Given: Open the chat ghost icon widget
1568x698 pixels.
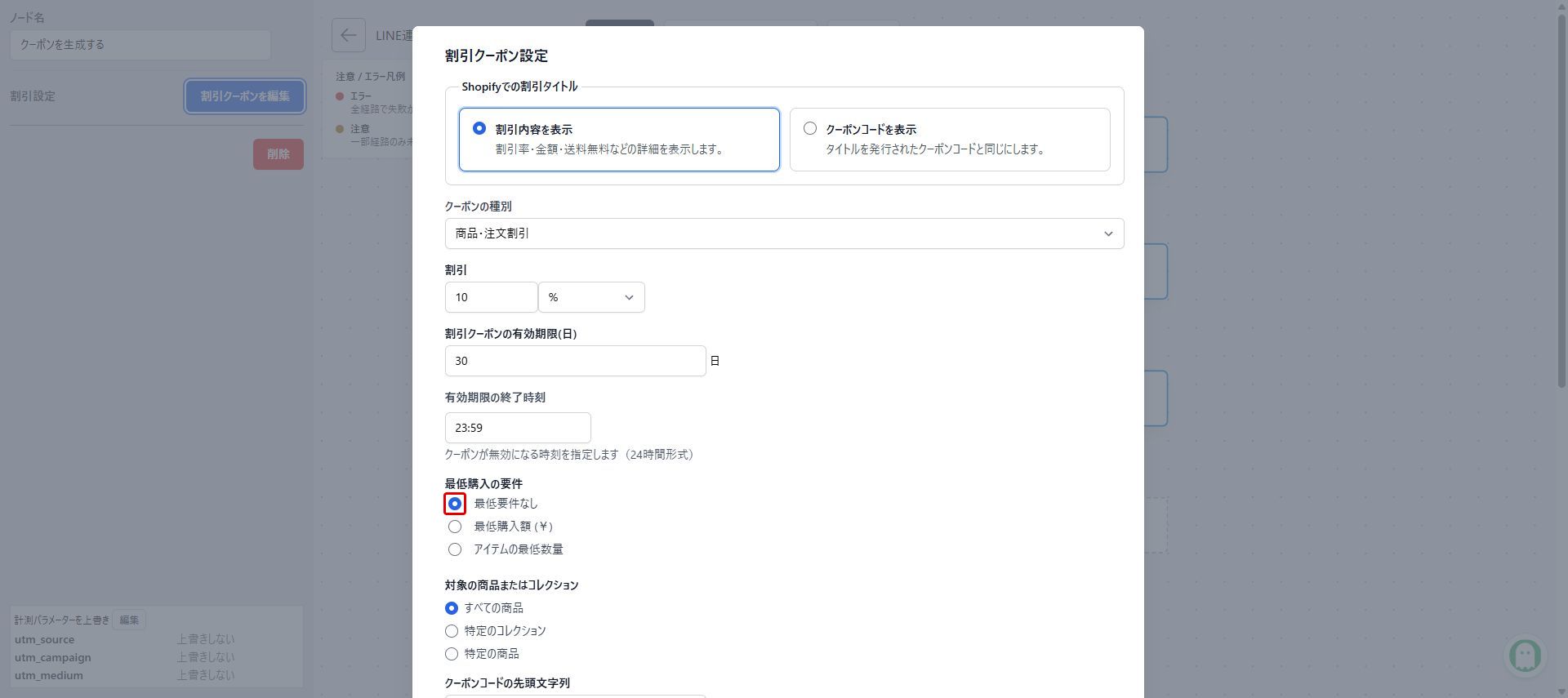Looking at the screenshot, I should pos(1525,655).
